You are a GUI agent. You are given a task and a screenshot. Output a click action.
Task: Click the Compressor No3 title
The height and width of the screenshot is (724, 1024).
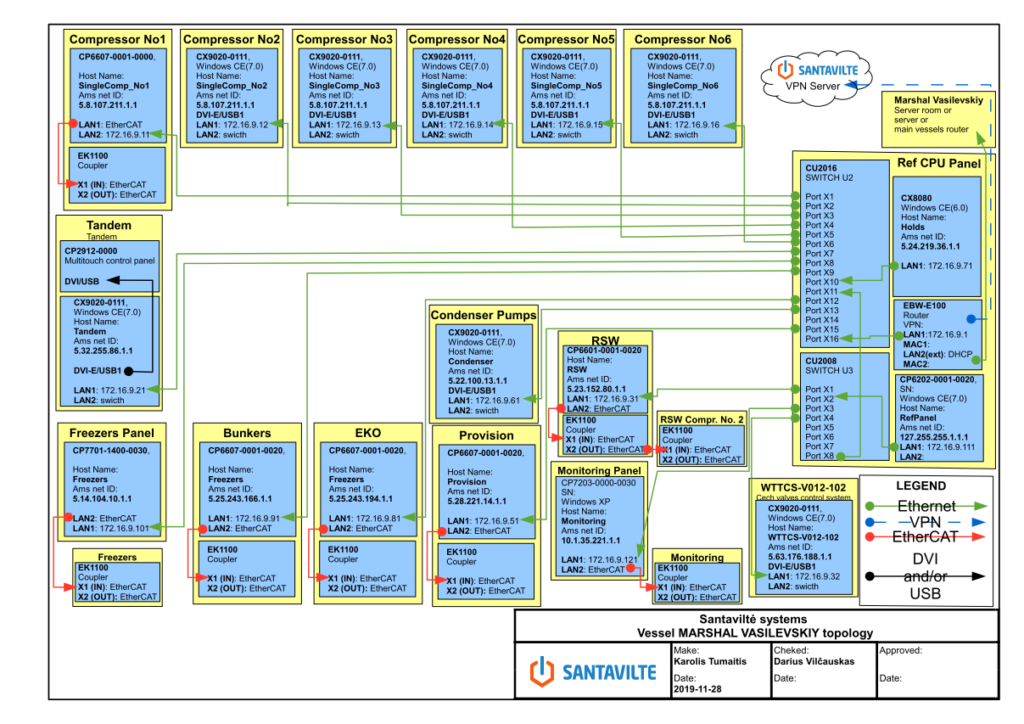tap(344, 39)
